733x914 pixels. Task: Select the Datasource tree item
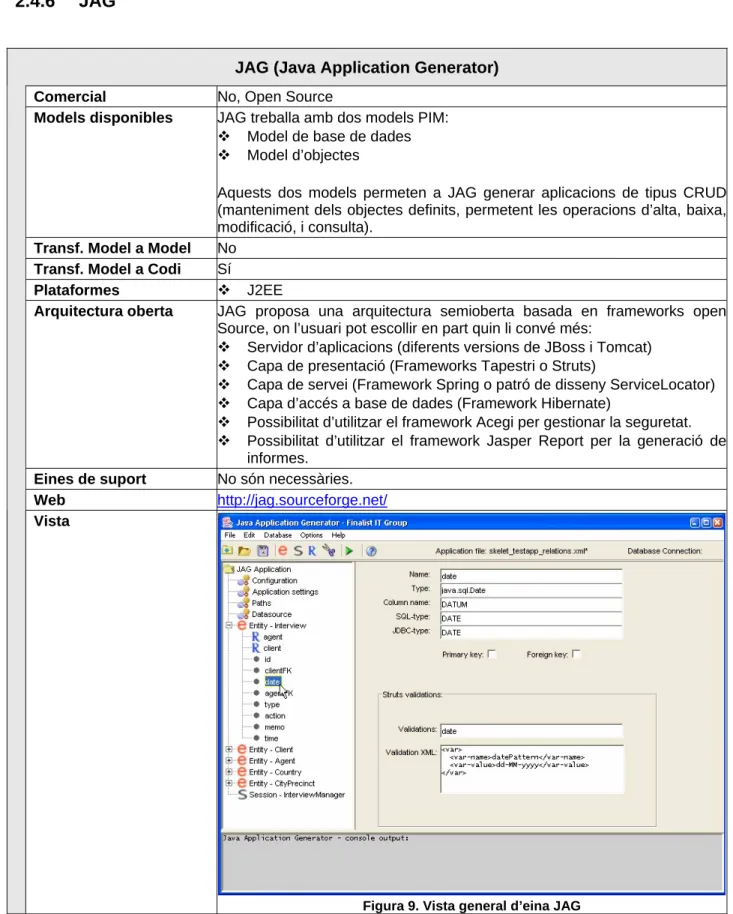271,614
